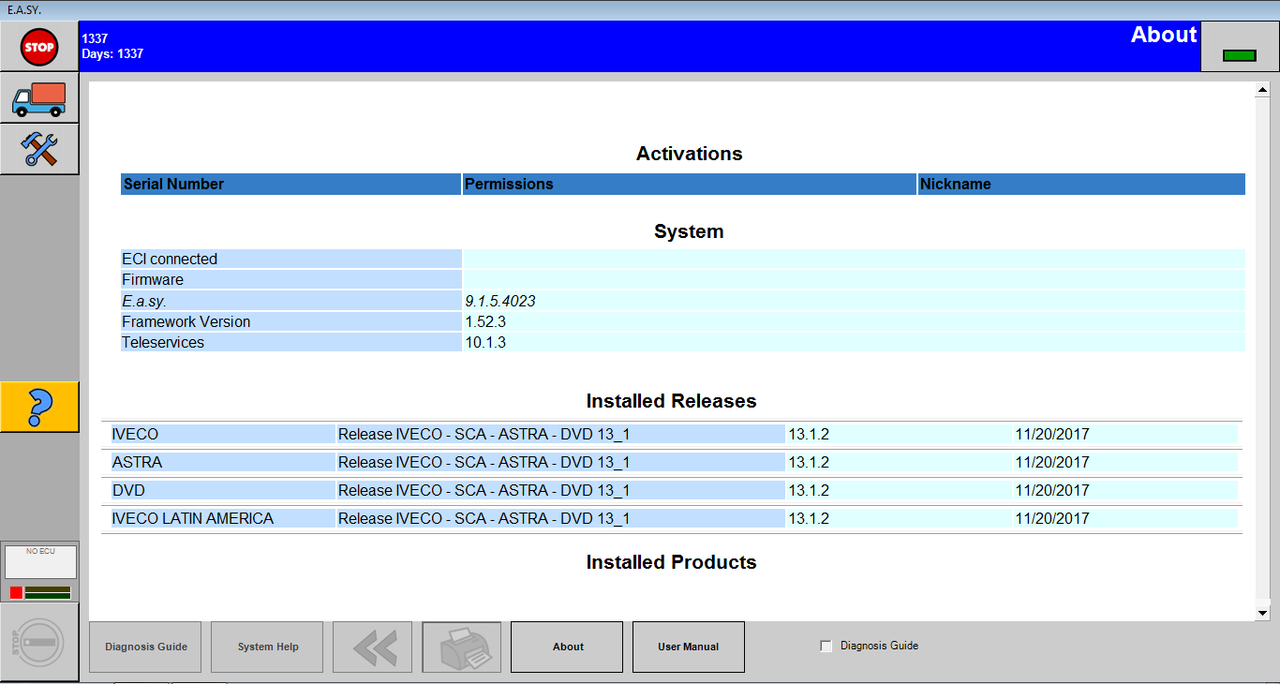Click the printer icon button
The height and width of the screenshot is (684, 1280).
(461, 647)
